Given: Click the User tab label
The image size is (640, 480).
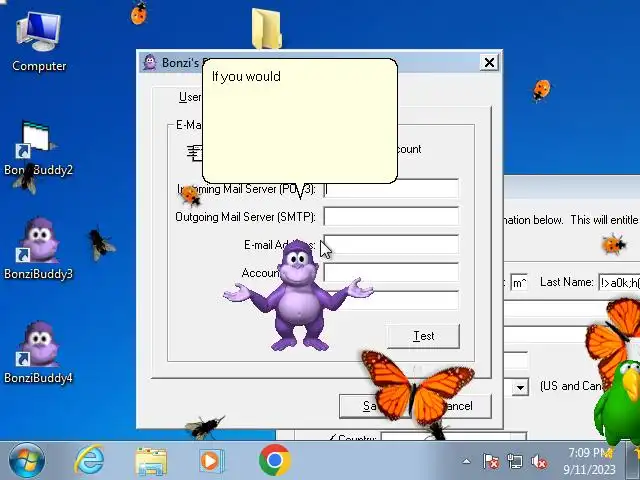Looking at the screenshot, I should [190, 97].
